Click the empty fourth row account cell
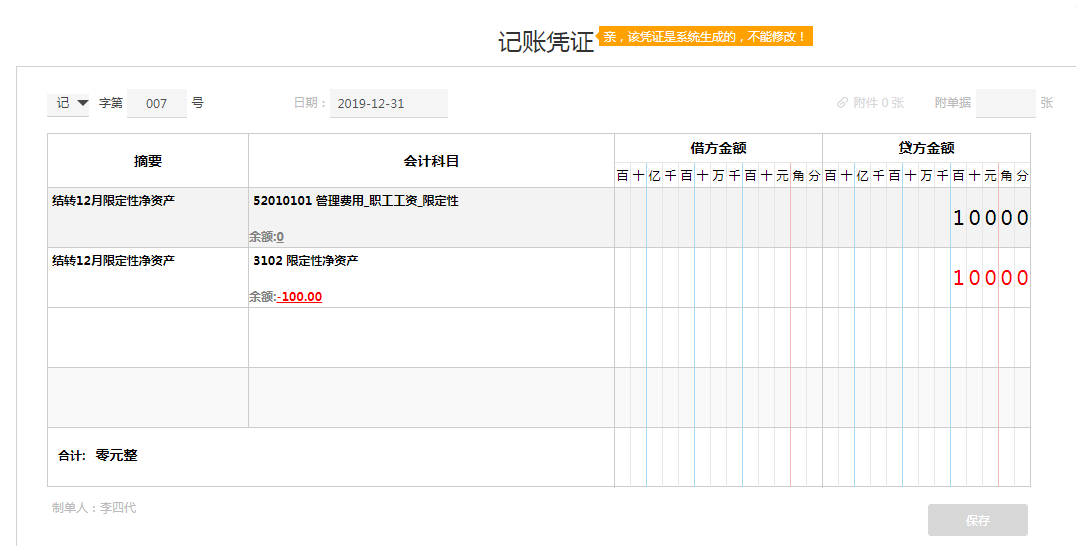The image size is (1076, 546). click(431, 397)
